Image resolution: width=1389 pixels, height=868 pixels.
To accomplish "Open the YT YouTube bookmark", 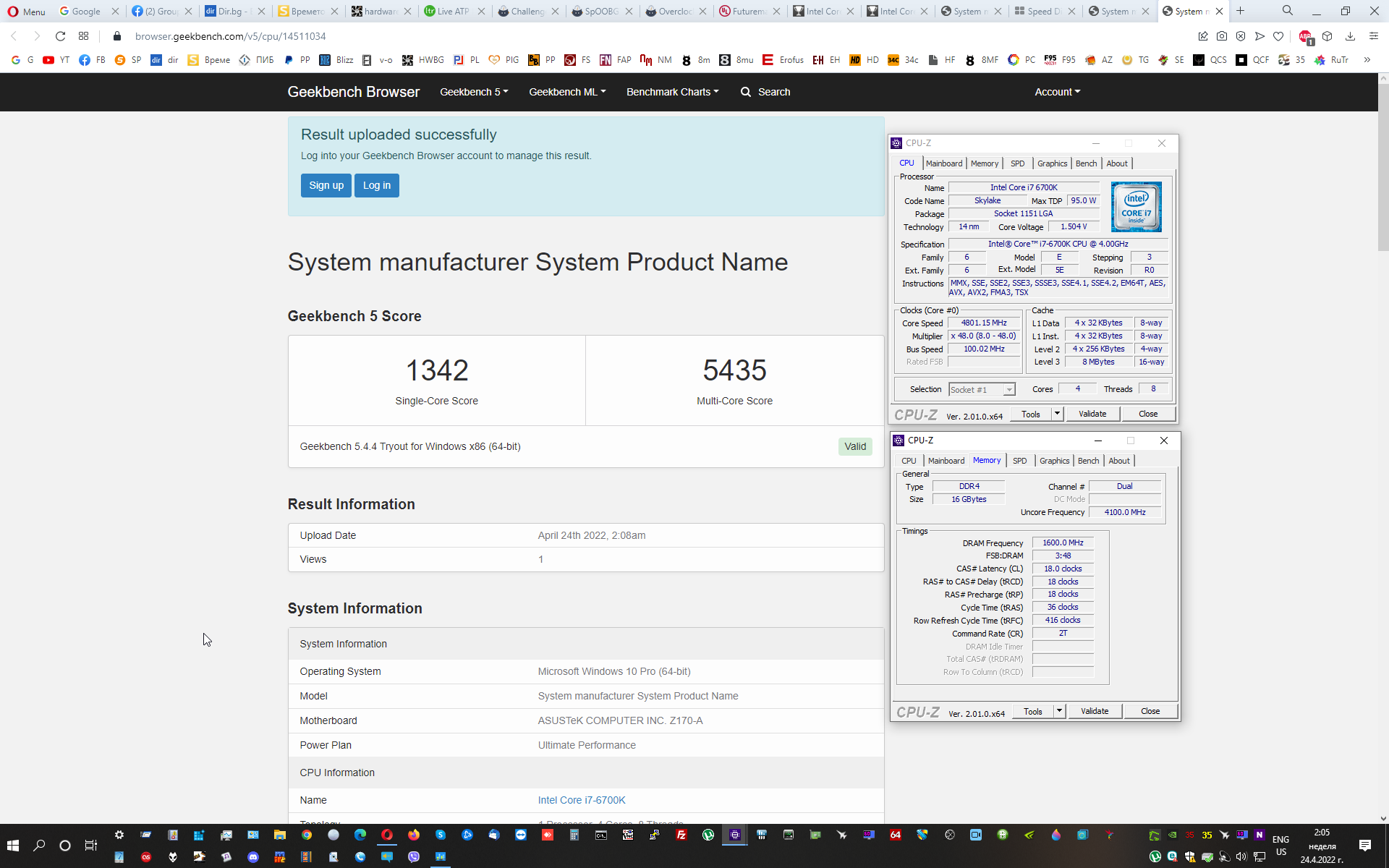I will point(56,60).
